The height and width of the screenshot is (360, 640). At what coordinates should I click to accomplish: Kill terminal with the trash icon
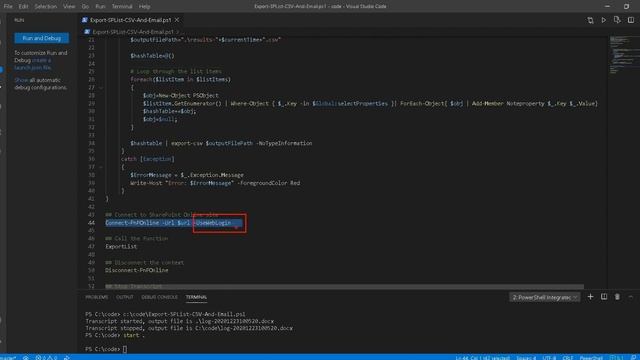click(617, 297)
